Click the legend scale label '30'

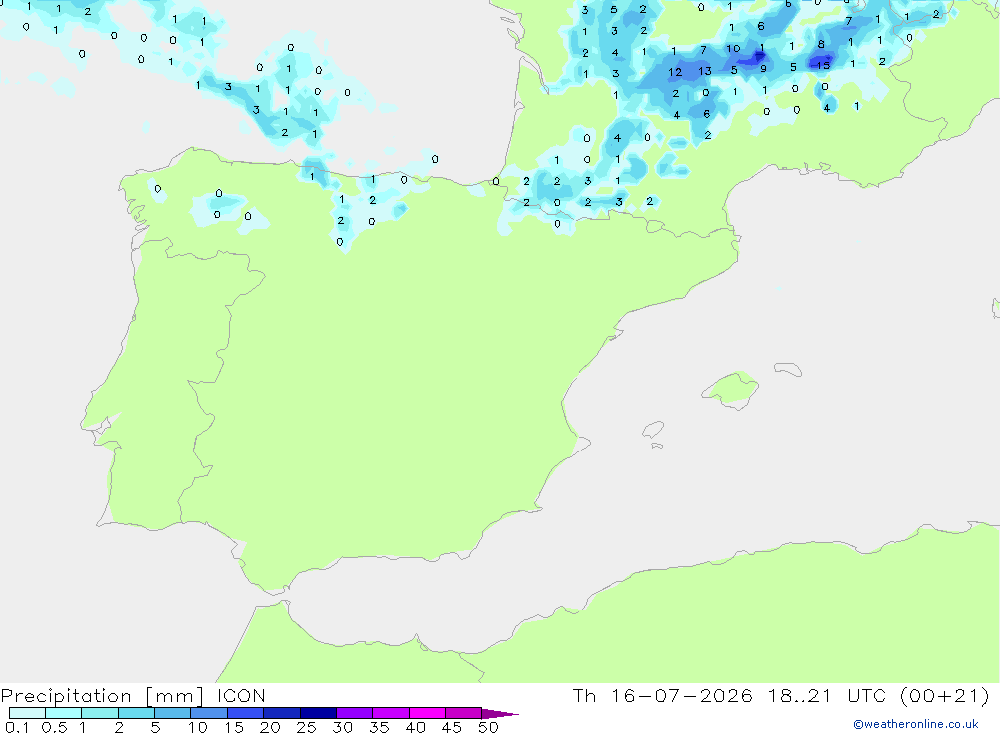tap(343, 727)
